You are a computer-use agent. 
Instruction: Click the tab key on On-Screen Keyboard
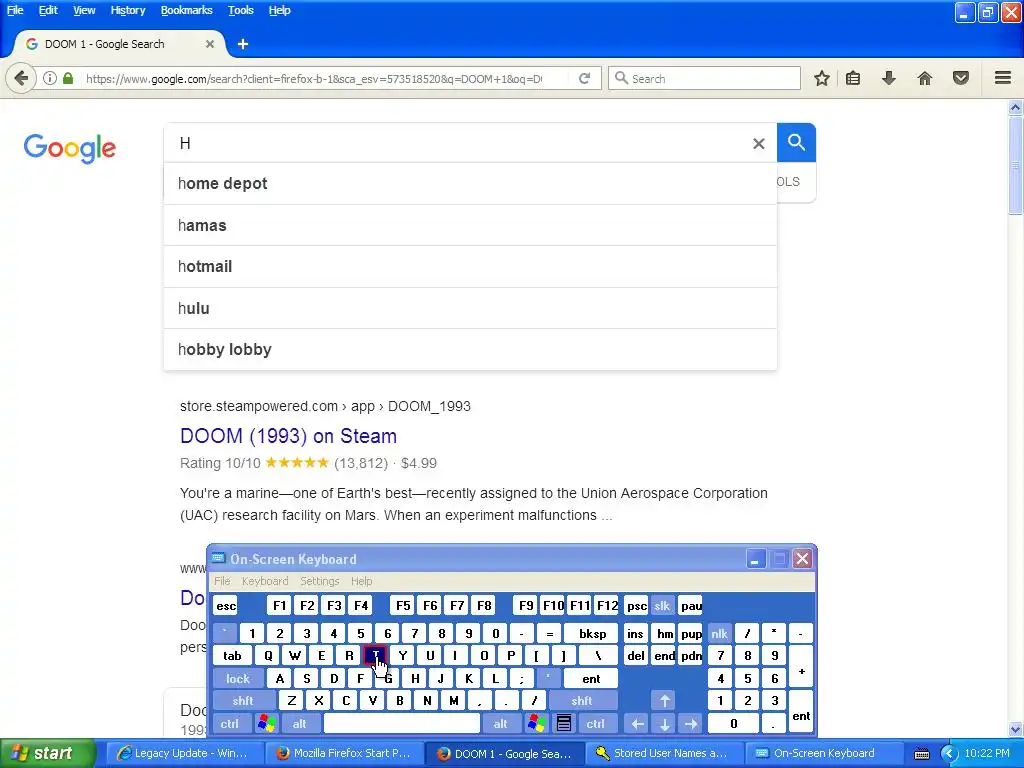tap(232, 656)
